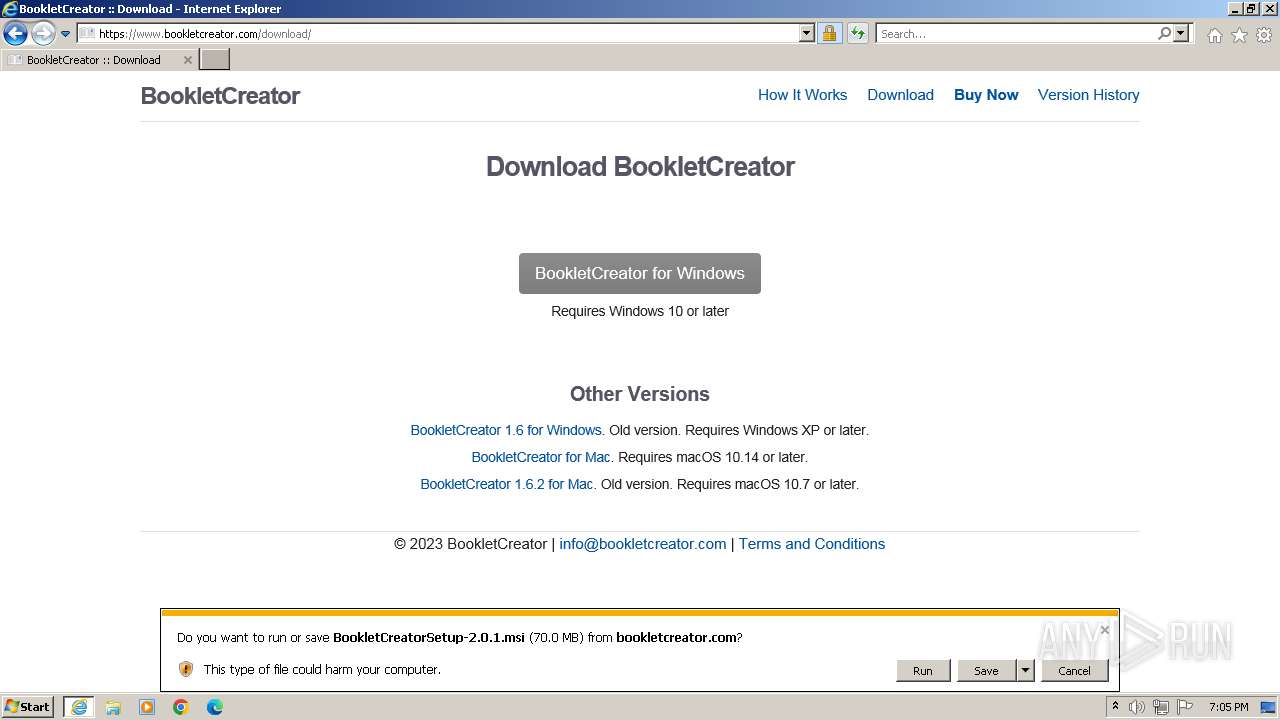Viewport: 1280px width, 720px height.
Task: Go forward with the browser Forward arrow
Action: (x=43, y=34)
